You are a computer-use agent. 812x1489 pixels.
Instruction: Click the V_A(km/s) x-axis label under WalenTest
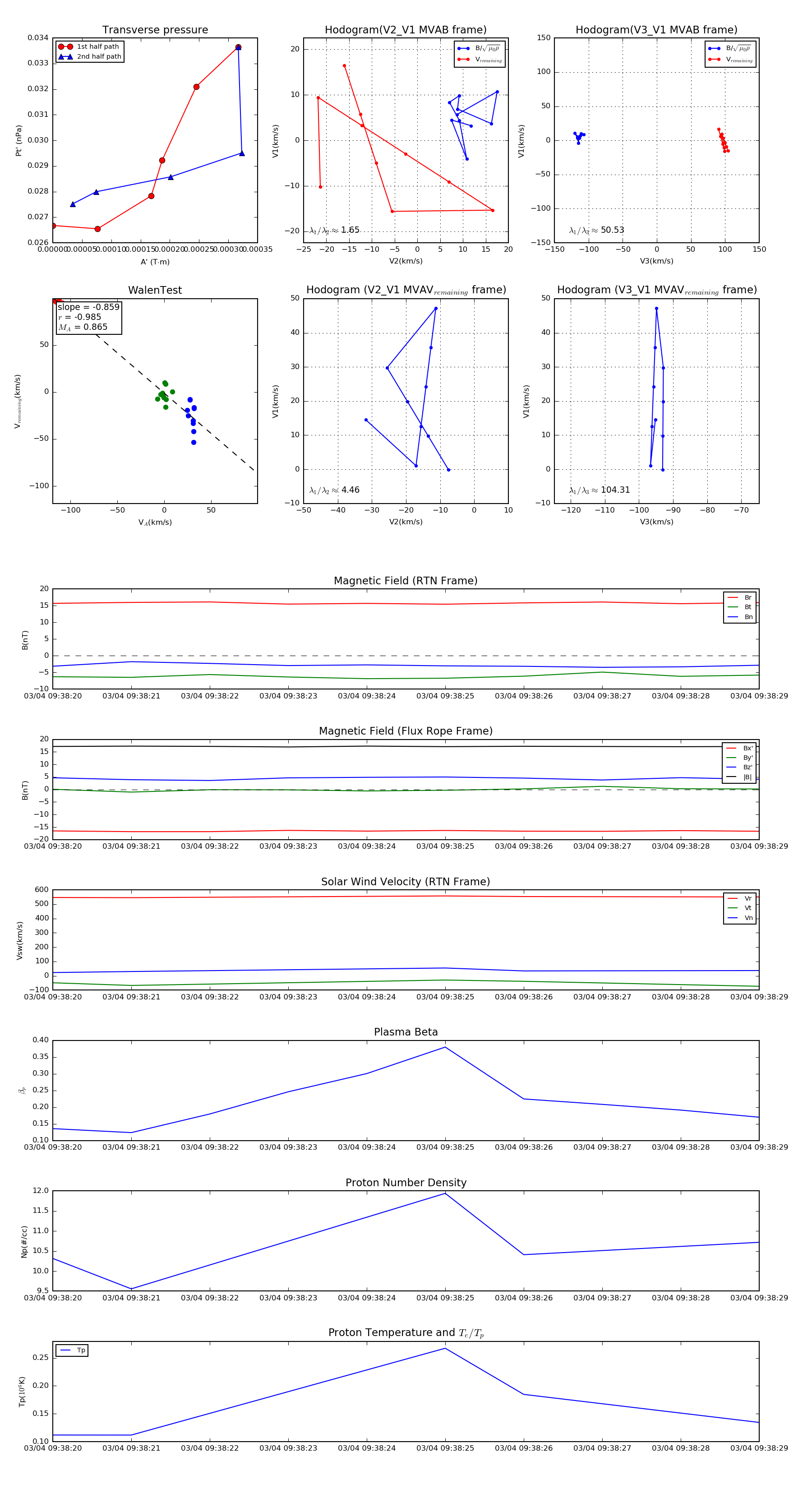click(x=155, y=523)
